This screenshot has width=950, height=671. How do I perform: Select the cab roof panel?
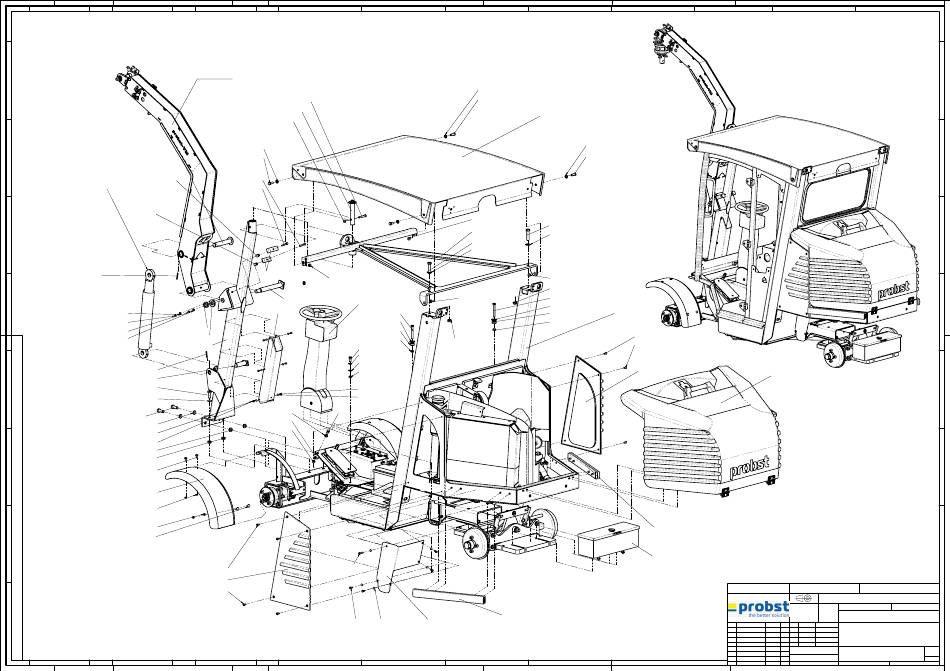click(422, 173)
